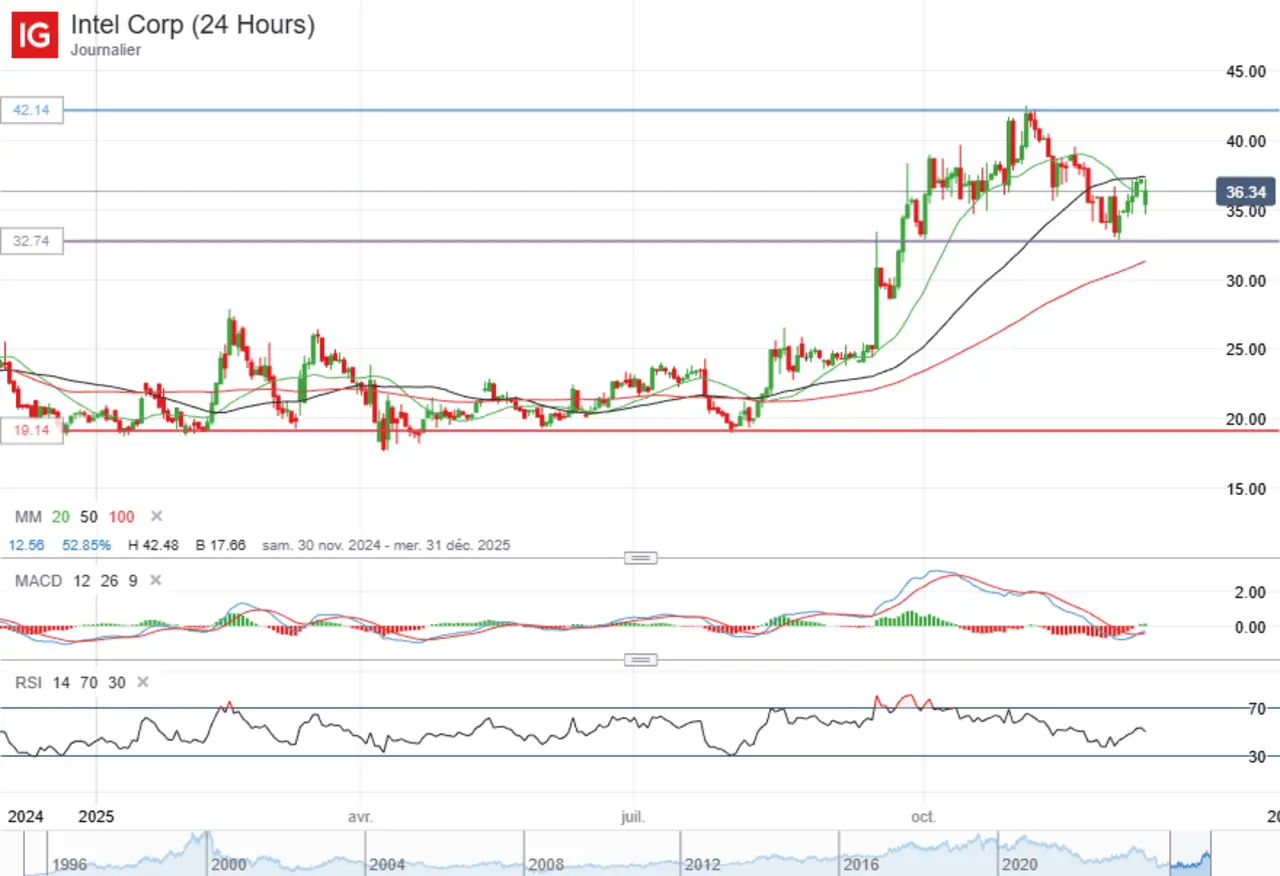
Task: Open the Journalier timeframe selector
Action: [x=105, y=50]
